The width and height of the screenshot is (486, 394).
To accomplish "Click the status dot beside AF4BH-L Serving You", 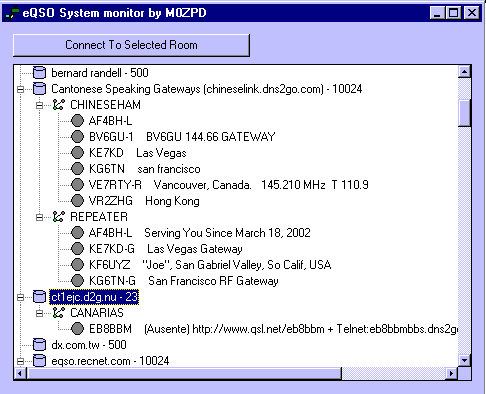I will (x=77, y=233).
